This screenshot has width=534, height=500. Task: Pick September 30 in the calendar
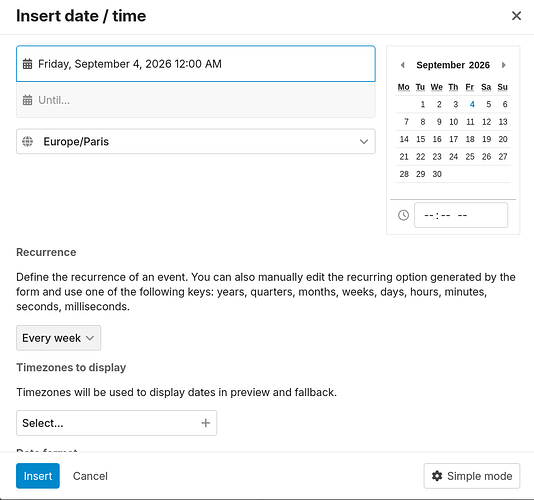click(x=437, y=174)
